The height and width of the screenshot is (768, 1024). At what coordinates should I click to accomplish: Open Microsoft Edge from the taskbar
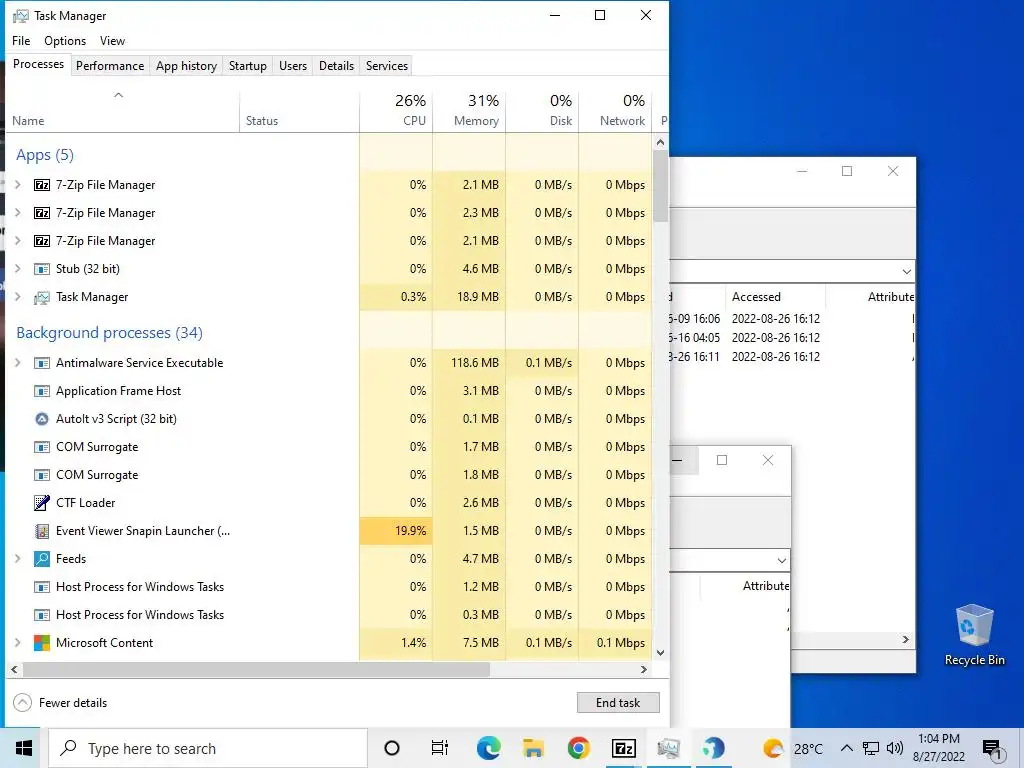[x=488, y=748]
